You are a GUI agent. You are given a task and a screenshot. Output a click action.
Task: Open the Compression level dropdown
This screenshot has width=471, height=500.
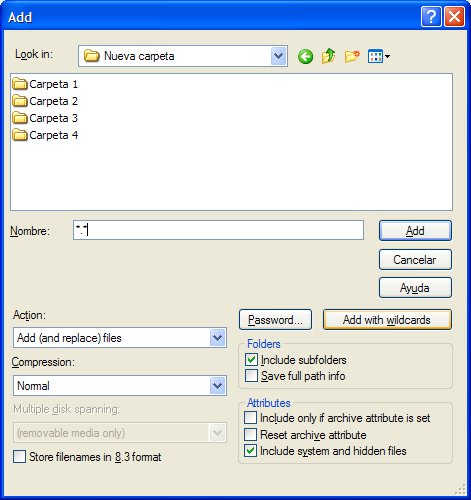click(218, 386)
